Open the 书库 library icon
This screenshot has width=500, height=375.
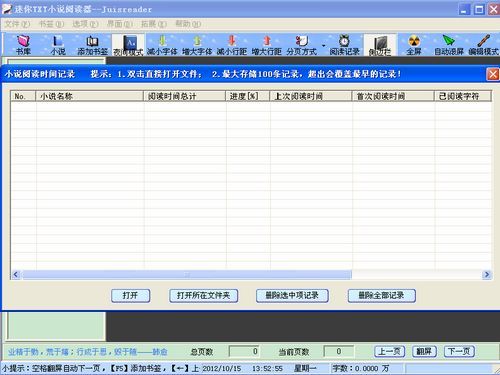click(x=23, y=45)
